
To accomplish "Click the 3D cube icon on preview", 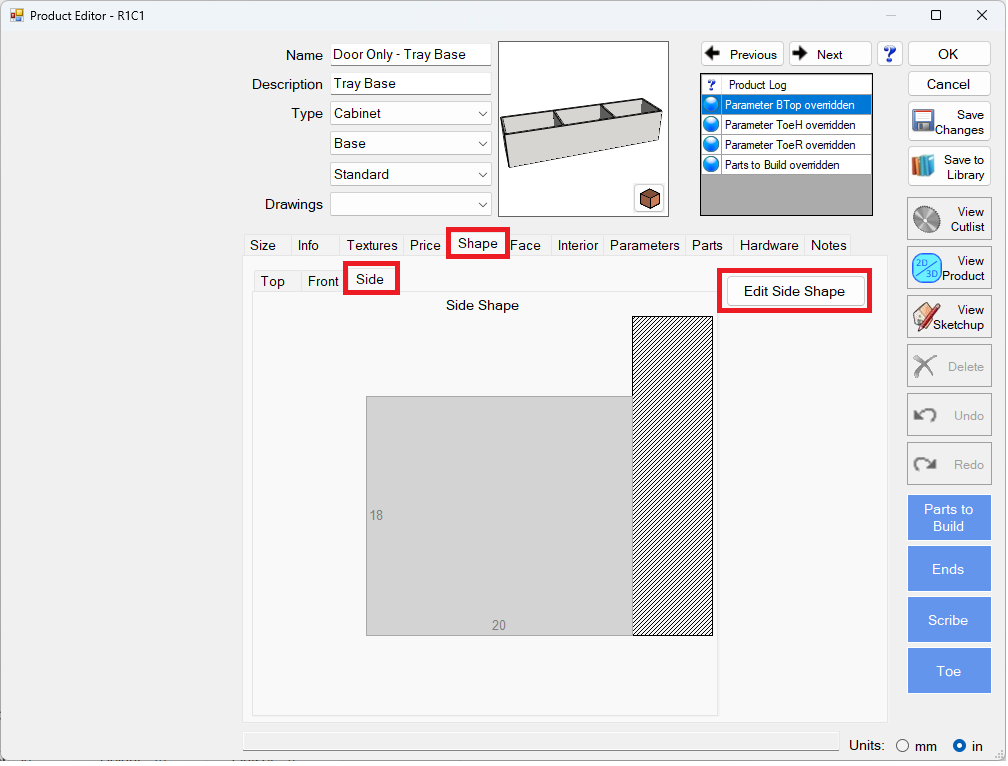I will 649,198.
